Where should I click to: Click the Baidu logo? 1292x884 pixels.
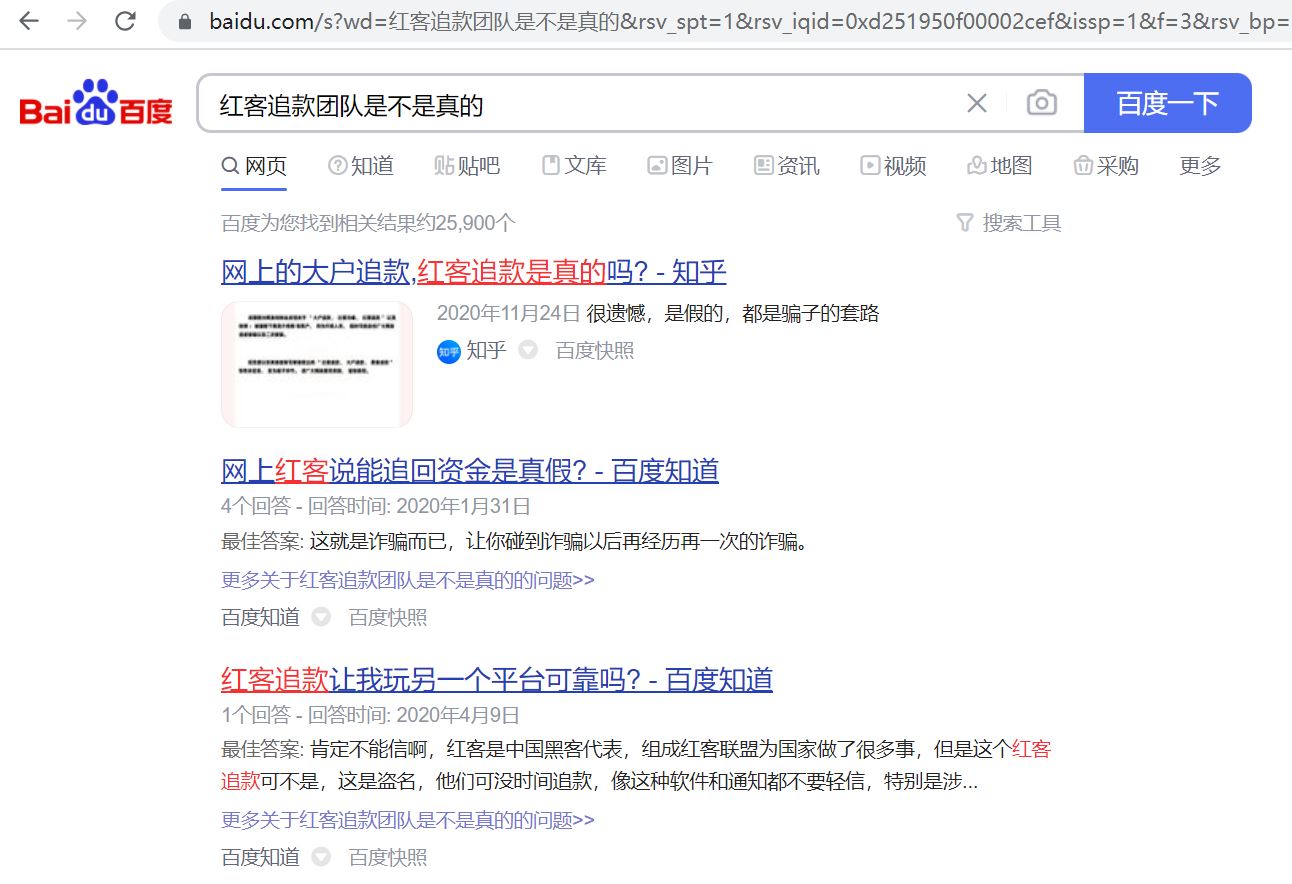click(96, 103)
